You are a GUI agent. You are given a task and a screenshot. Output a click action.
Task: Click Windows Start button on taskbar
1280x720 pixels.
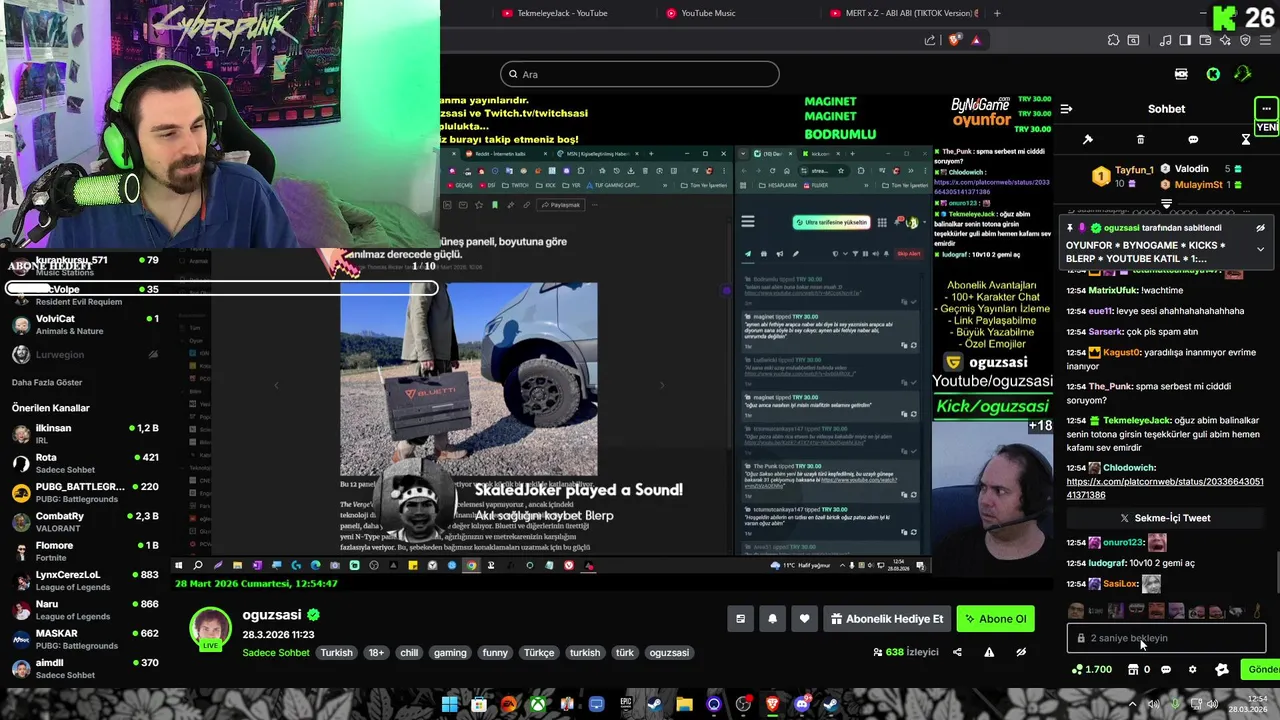point(450,705)
